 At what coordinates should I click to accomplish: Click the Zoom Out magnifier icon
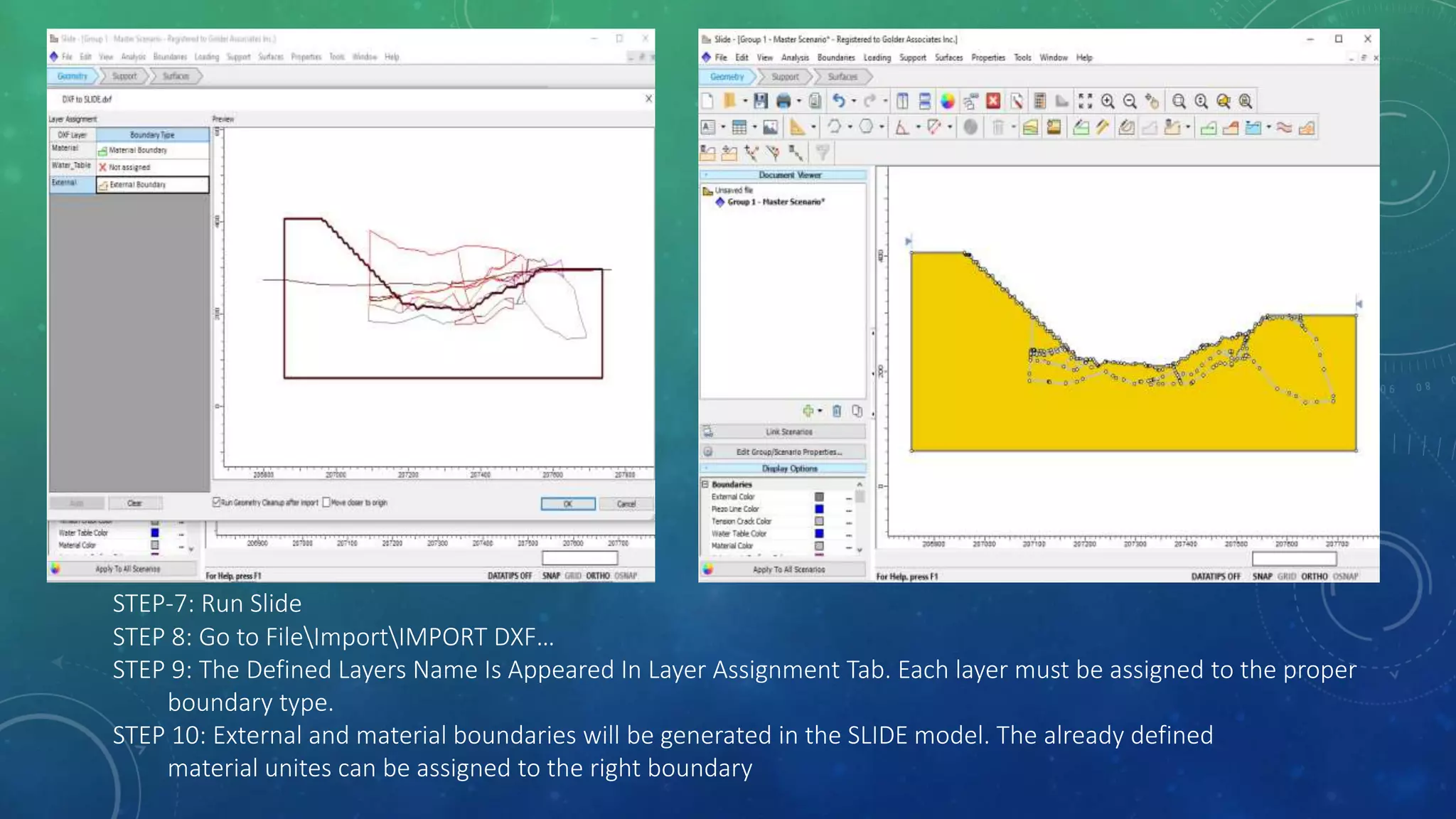1130,102
